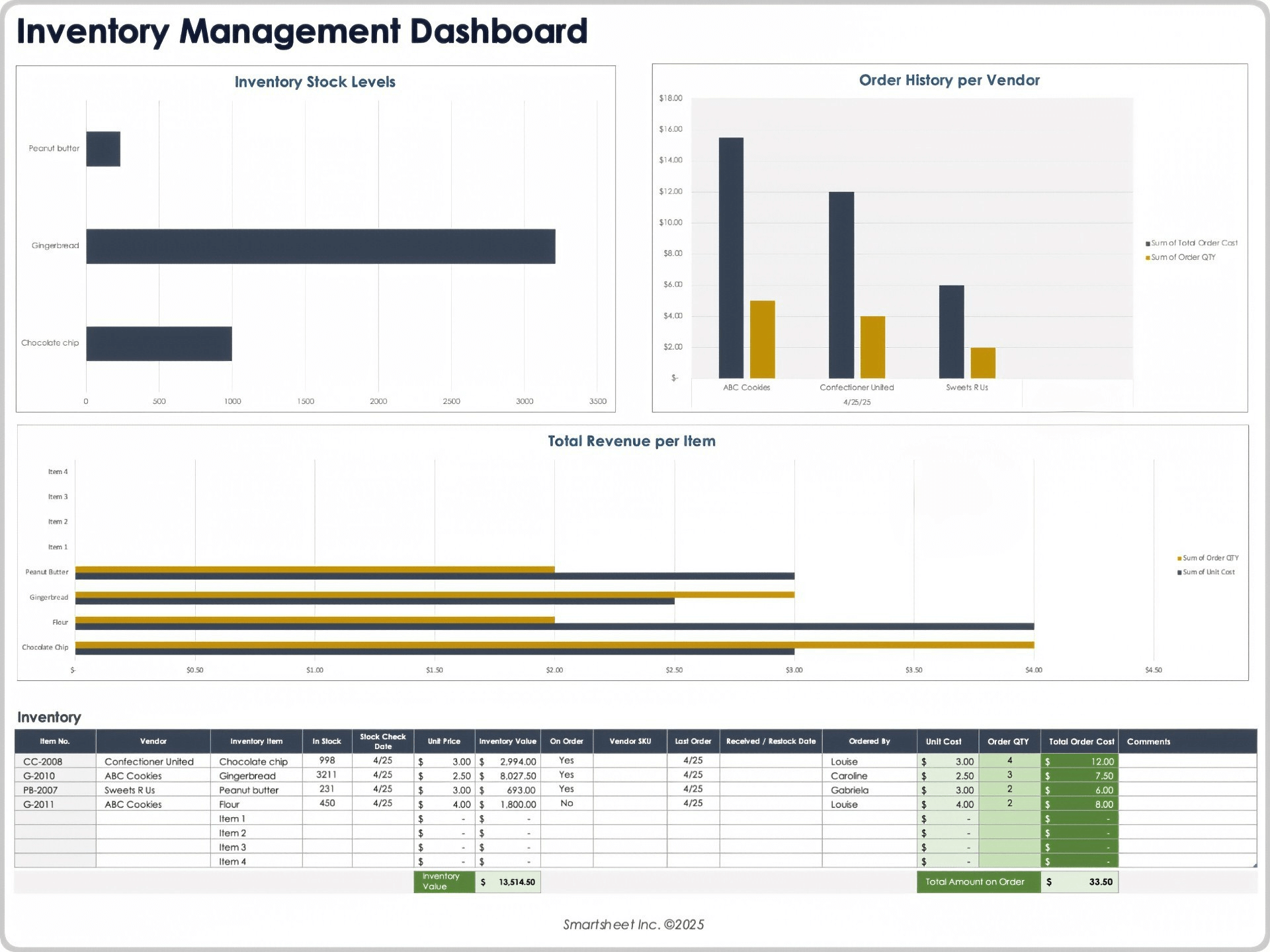Click the gold legend marker for Sum of Order QTY
The image size is (1270, 952).
tap(1148, 256)
